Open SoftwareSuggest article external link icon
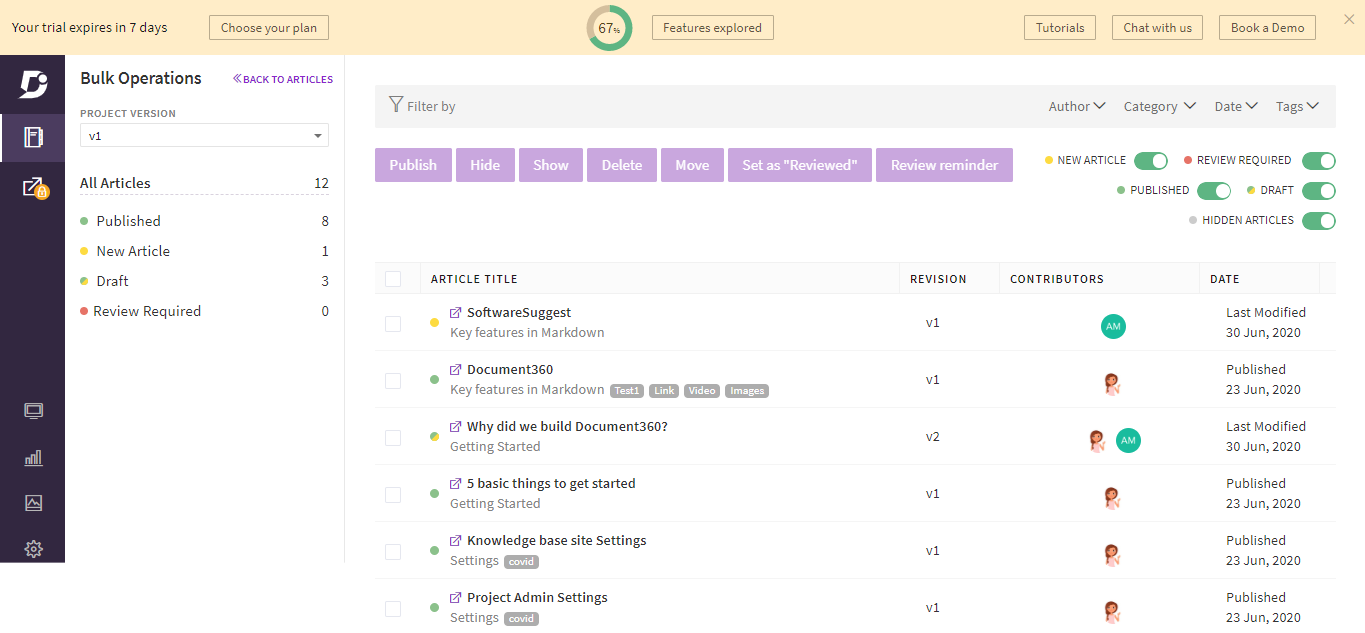Image resolution: width=1365 pixels, height=633 pixels. [456, 313]
